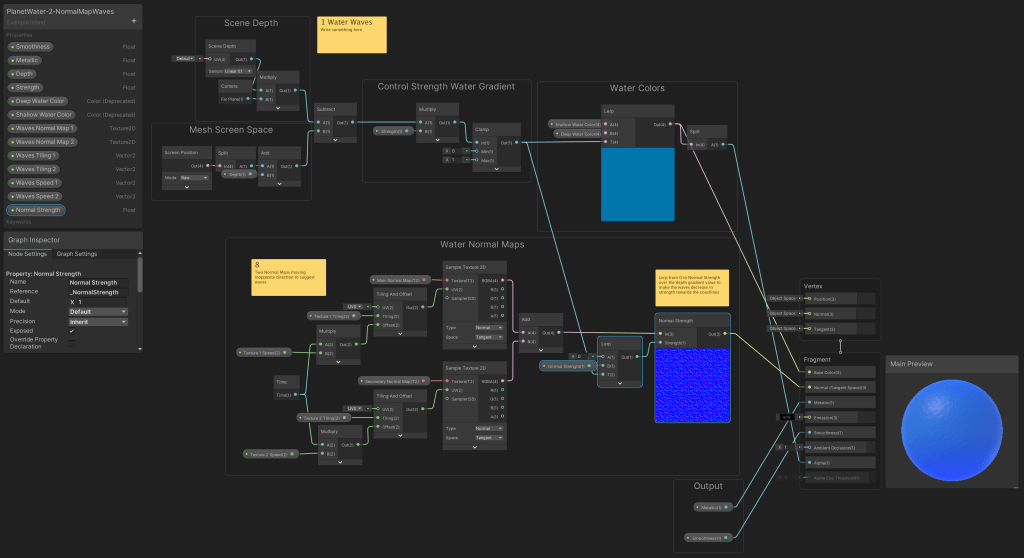
Task: Click the 1 Water Waves sticky note
Action: pos(352,34)
